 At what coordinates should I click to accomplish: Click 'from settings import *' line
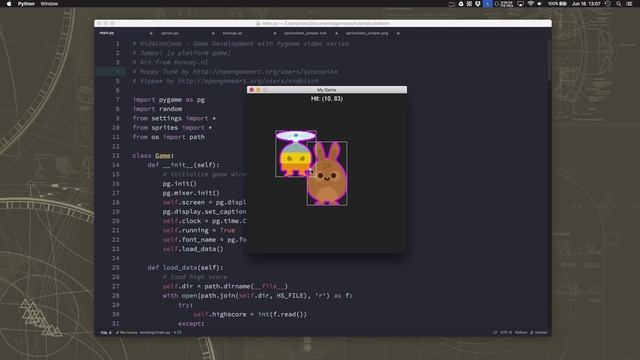(x=174, y=118)
